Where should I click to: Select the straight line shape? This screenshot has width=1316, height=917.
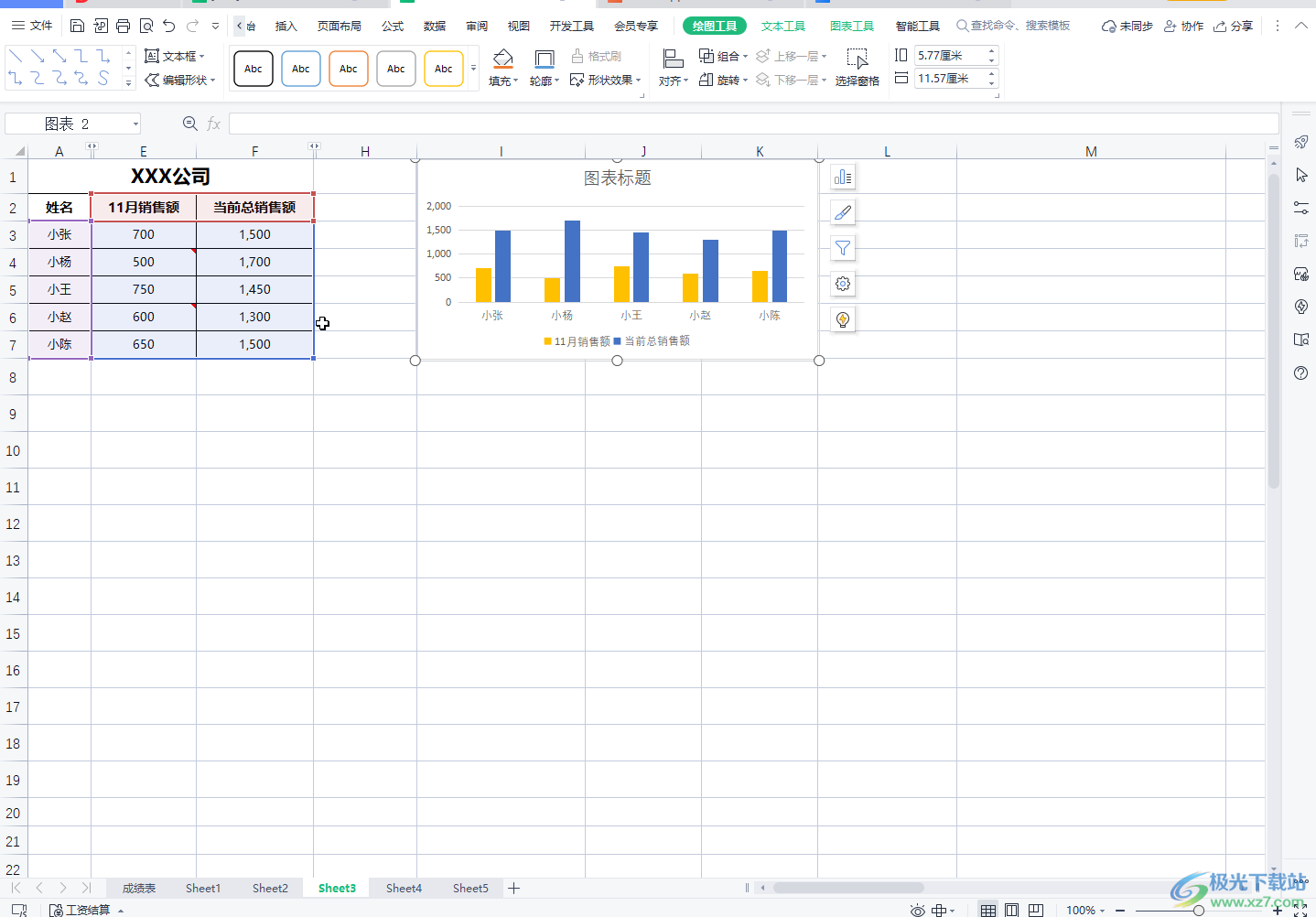coord(16,57)
